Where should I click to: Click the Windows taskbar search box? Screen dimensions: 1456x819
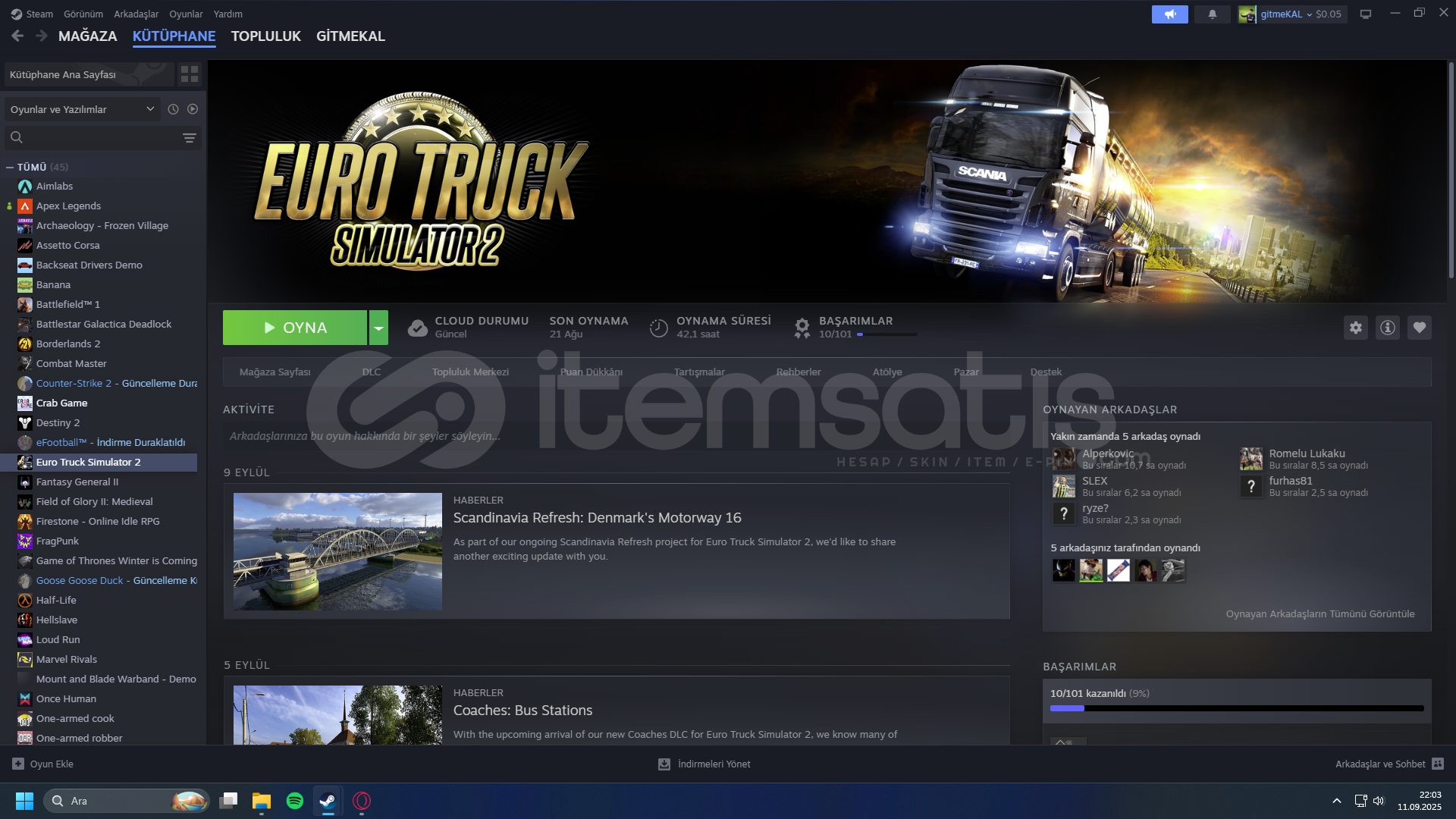(x=126, y=801)
